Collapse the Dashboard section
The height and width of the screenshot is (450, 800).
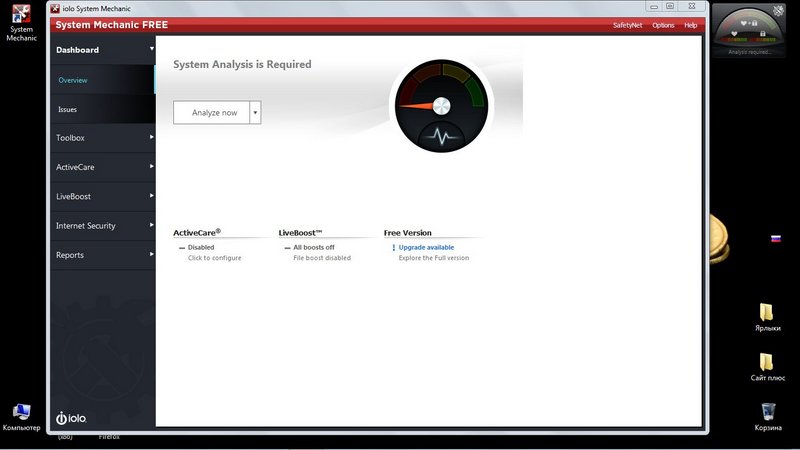click(x=103, y=50)
